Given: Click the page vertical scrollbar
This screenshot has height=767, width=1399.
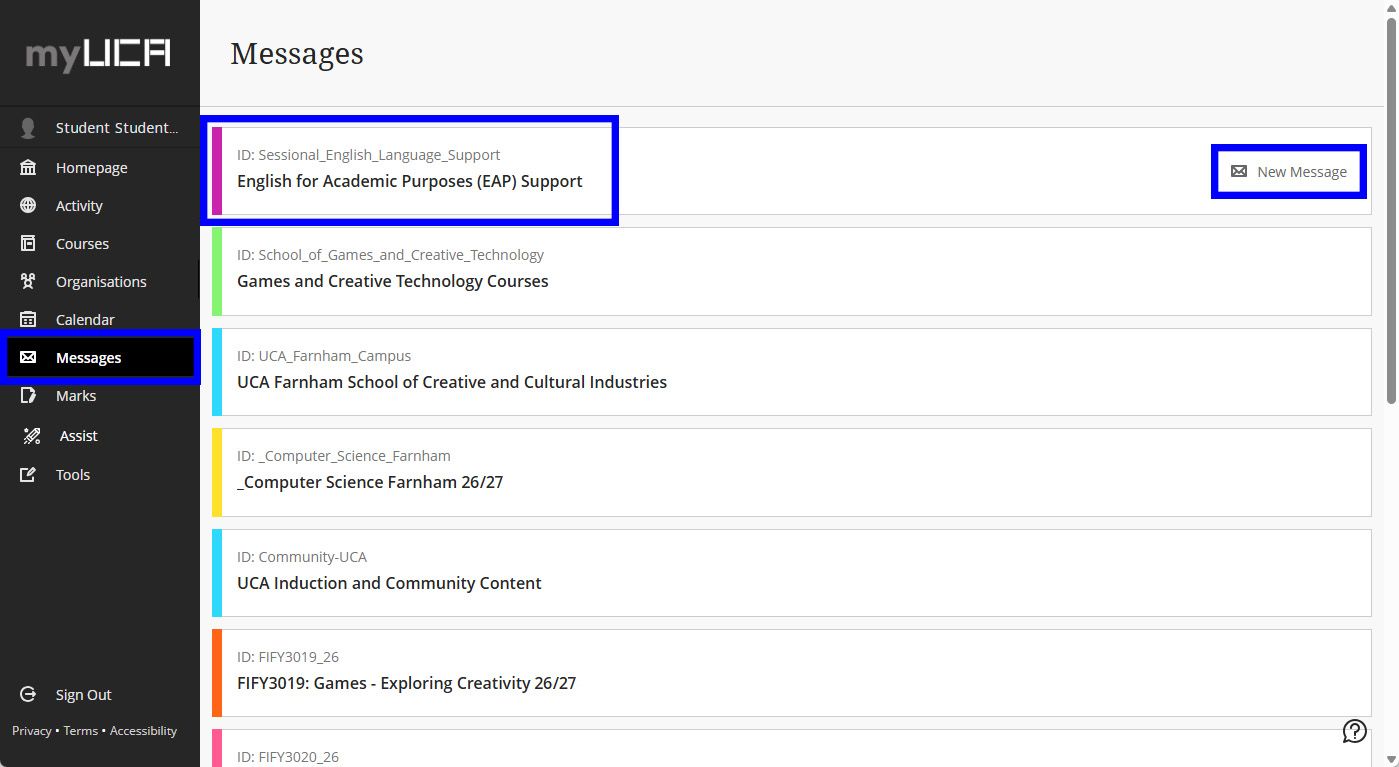Looking at the screenshot, I should point(1391,211).
